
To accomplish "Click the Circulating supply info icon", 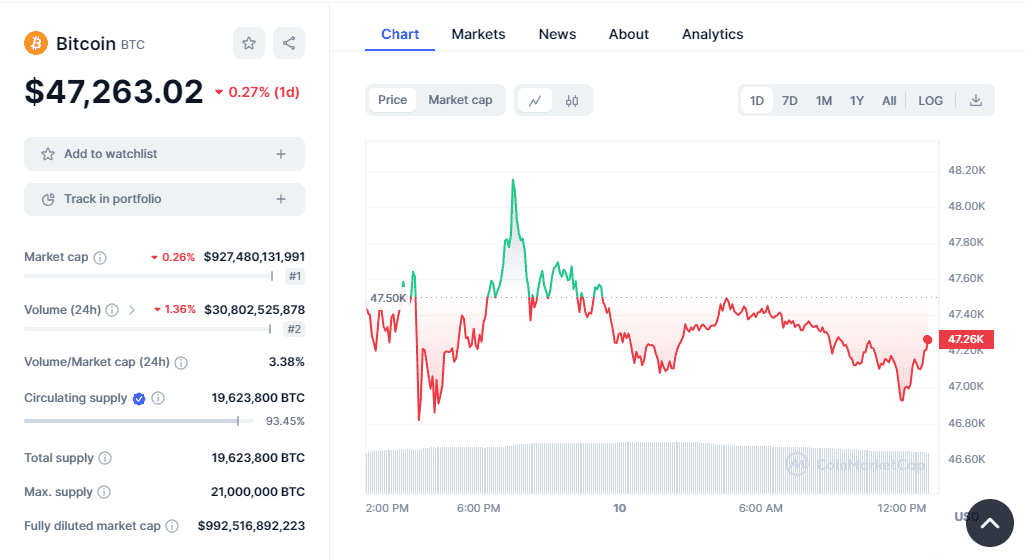I will coord(158,398).
